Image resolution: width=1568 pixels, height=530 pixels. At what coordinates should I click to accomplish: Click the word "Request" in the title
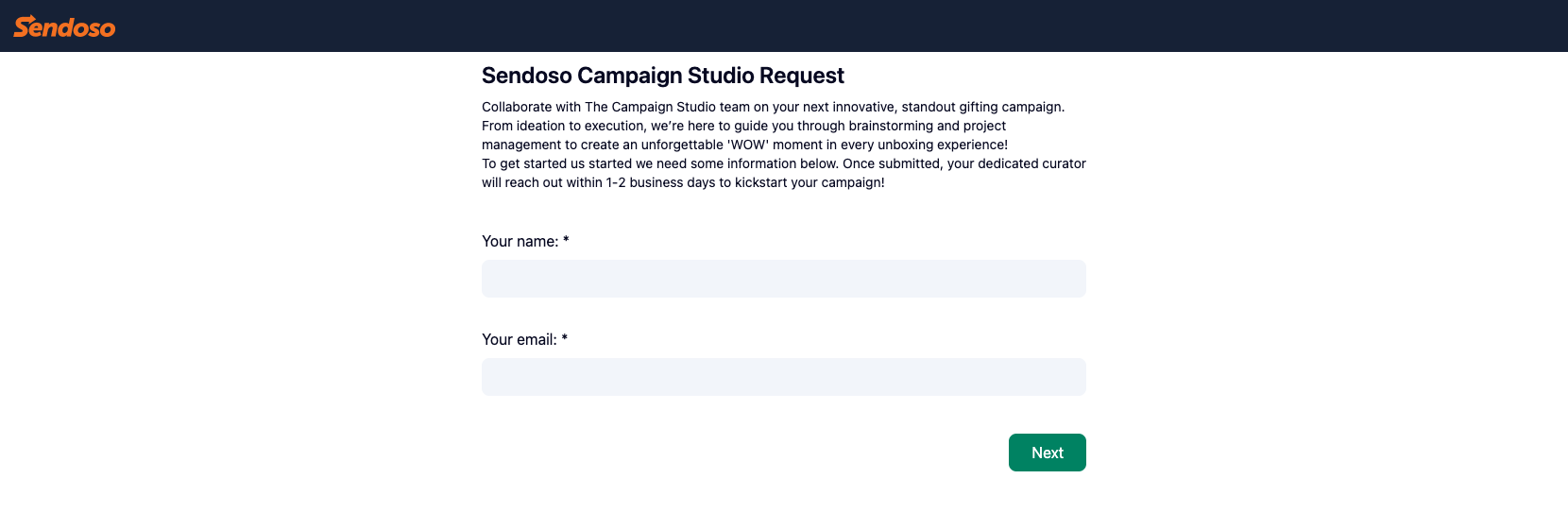coord(802,76)
